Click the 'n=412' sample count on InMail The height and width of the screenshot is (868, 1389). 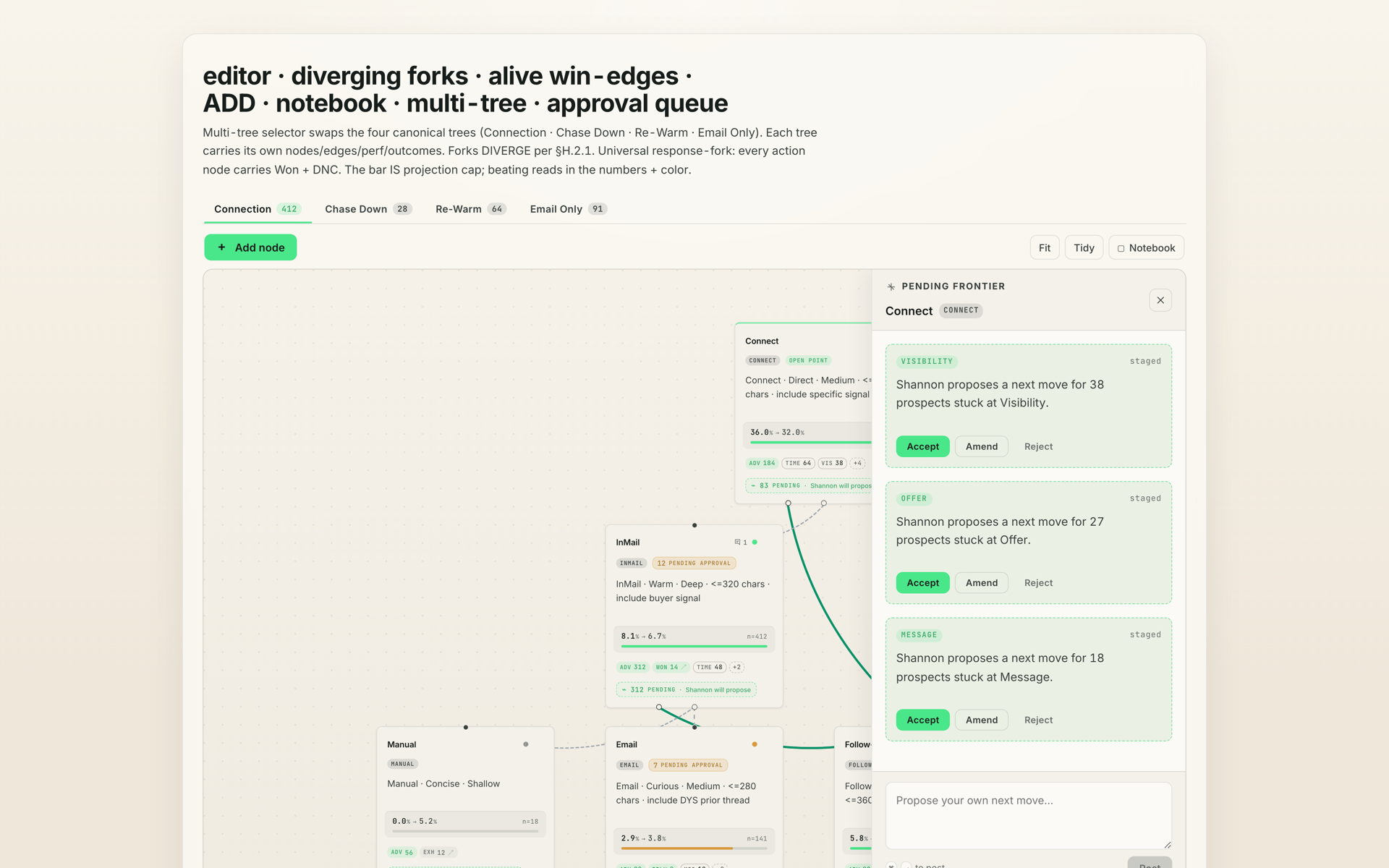757,637
